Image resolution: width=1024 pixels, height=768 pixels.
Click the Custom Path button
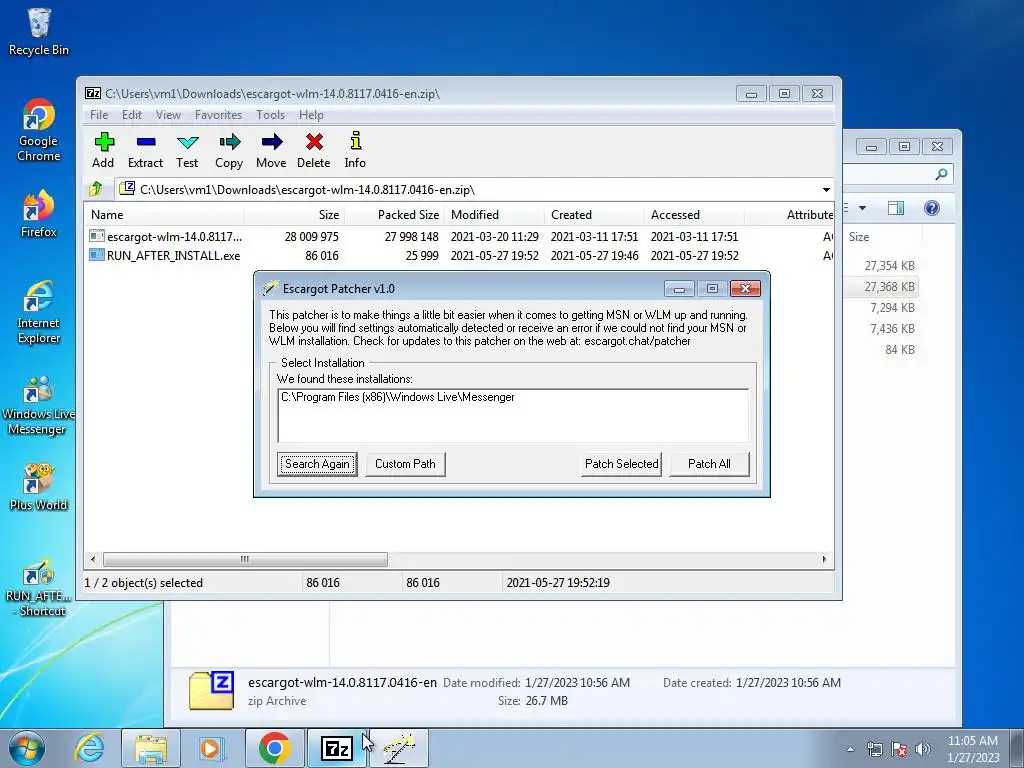[405, 464]
